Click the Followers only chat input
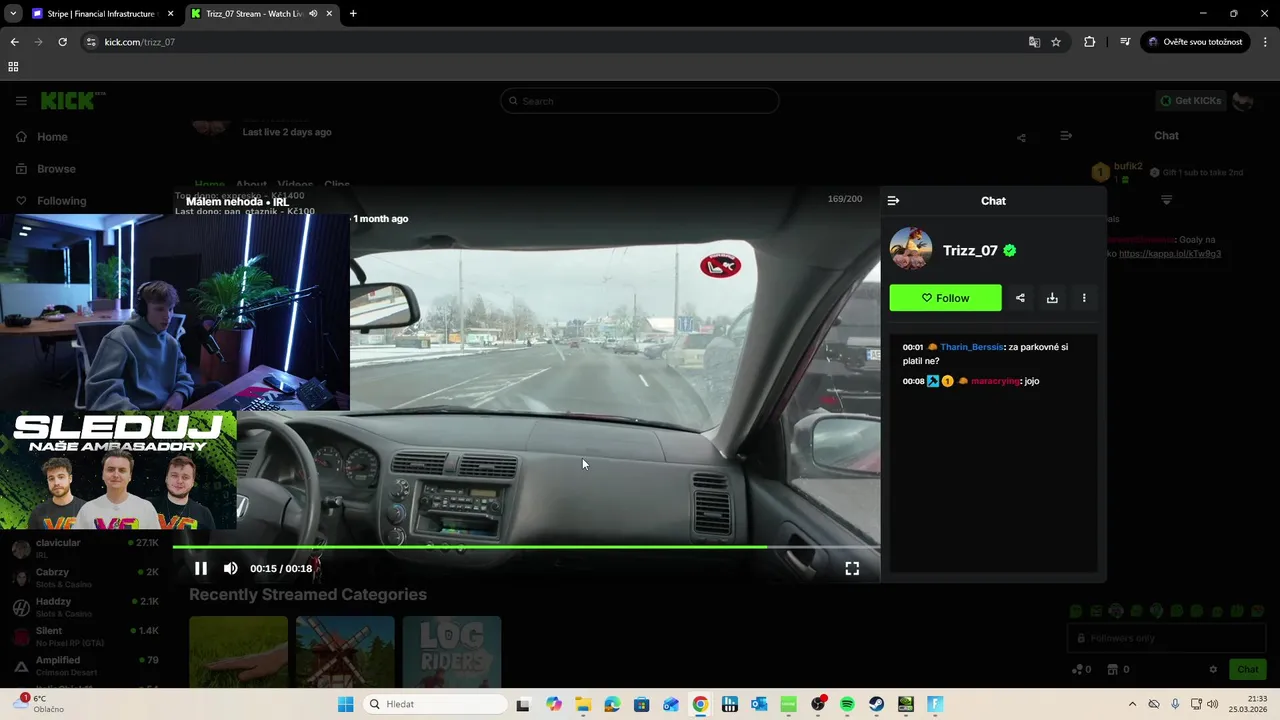The height and width of the screenshot is (720, 1280). [1166, 638]
